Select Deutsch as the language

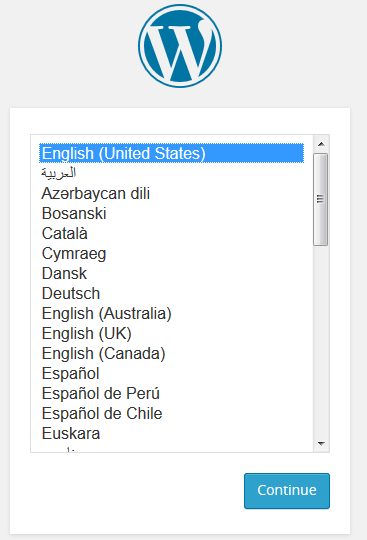171,293
